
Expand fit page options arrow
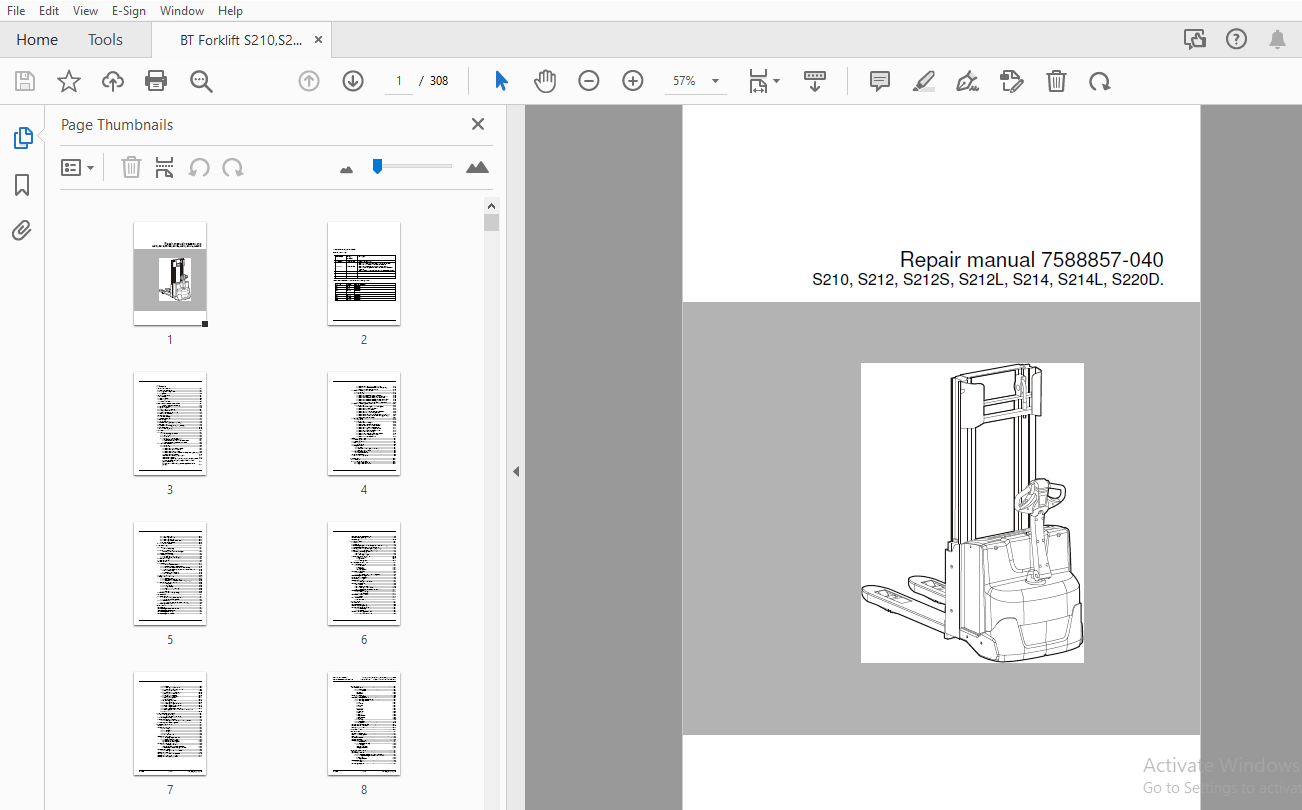pos(777,81)
